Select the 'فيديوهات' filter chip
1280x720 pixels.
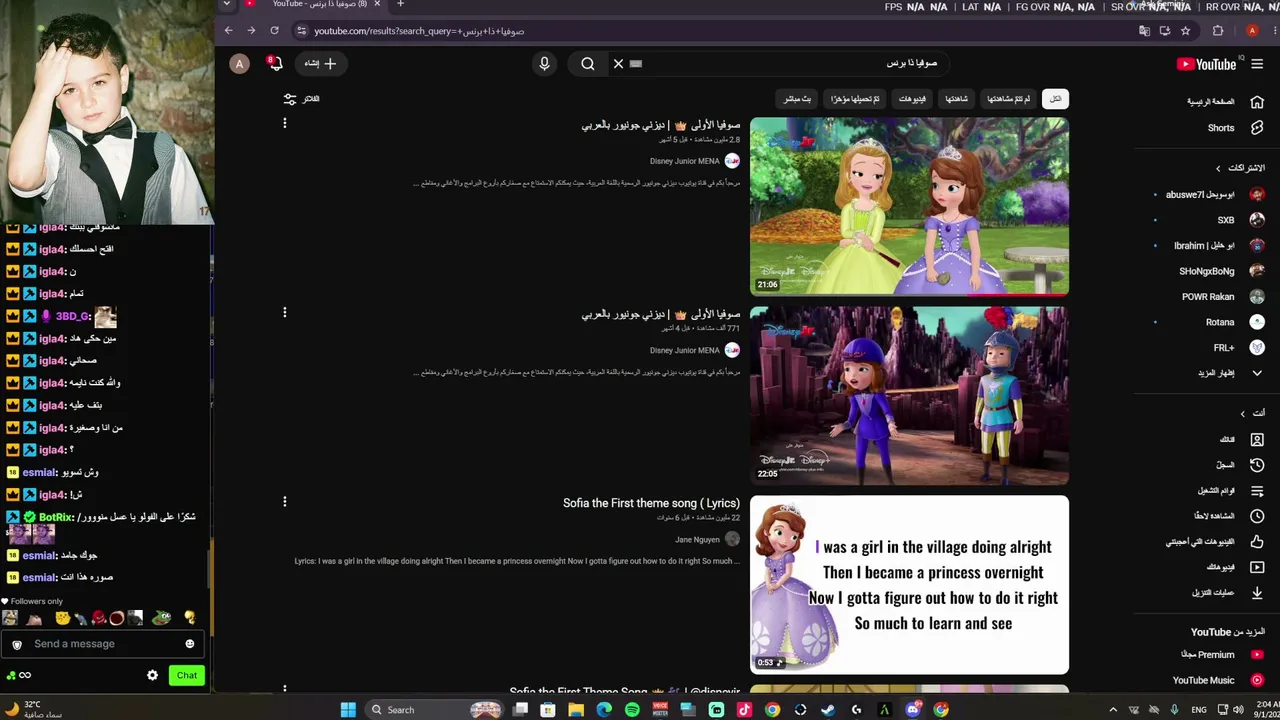point(912,99)
